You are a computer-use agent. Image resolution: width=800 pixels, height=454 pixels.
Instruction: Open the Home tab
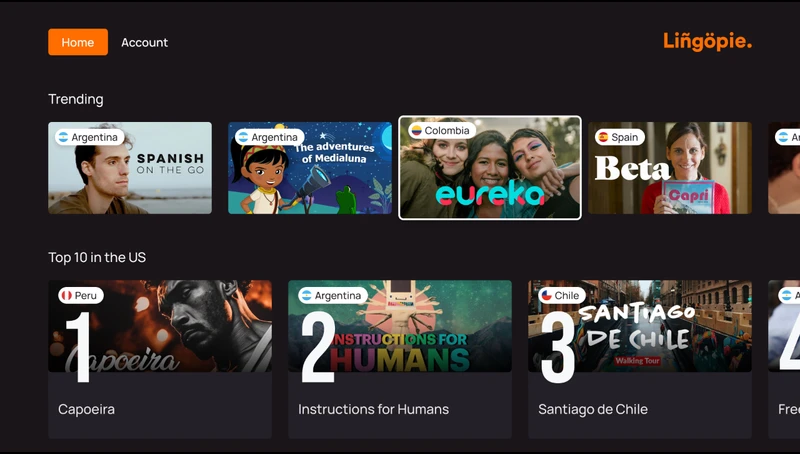(78, 42)
